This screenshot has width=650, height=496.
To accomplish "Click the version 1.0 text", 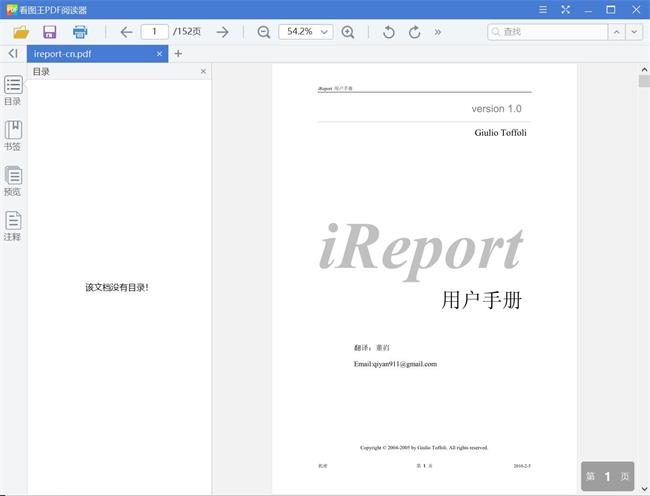I will tap(496, 109).
